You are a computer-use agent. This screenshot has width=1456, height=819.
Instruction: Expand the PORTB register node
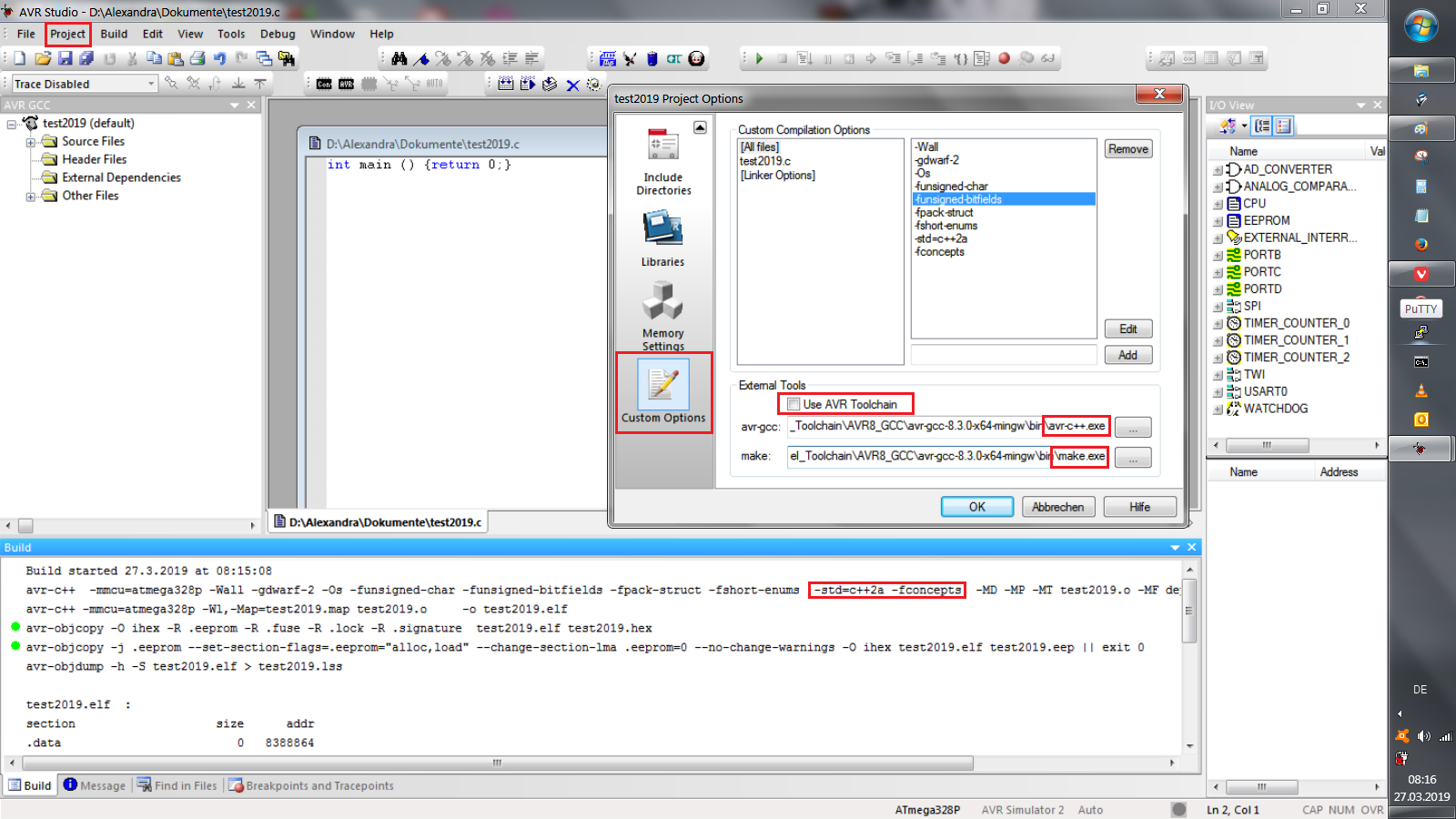(x=1218, y=256)
